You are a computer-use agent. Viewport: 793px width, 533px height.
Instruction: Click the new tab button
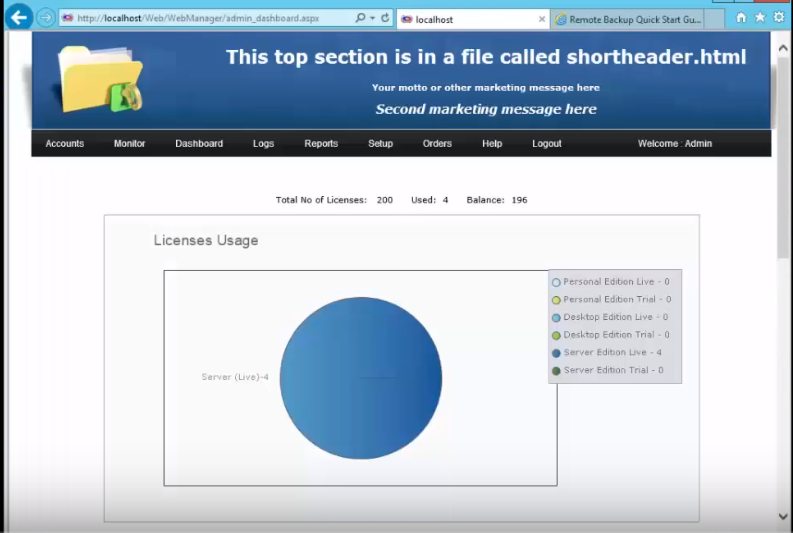click(714, 19)
